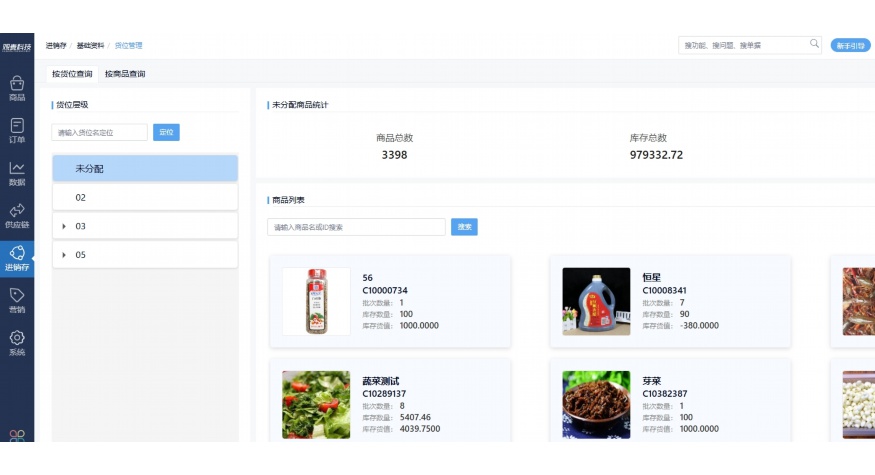Viewport: 875px width, 475px height.
Task: Focus the product name or ID search field
Action: coord(356,227)
